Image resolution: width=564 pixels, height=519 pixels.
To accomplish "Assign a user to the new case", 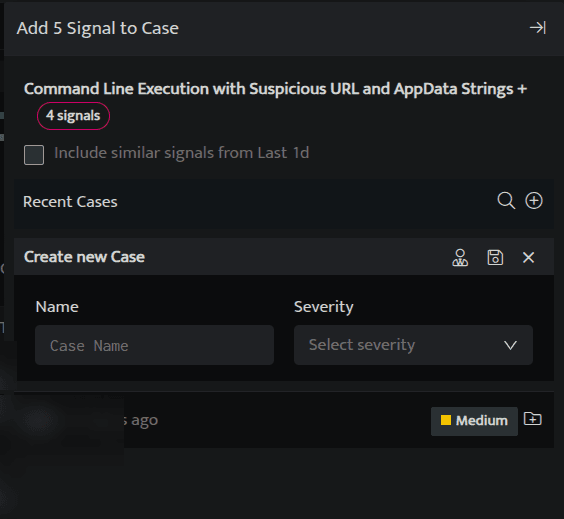I will [460, 258].
